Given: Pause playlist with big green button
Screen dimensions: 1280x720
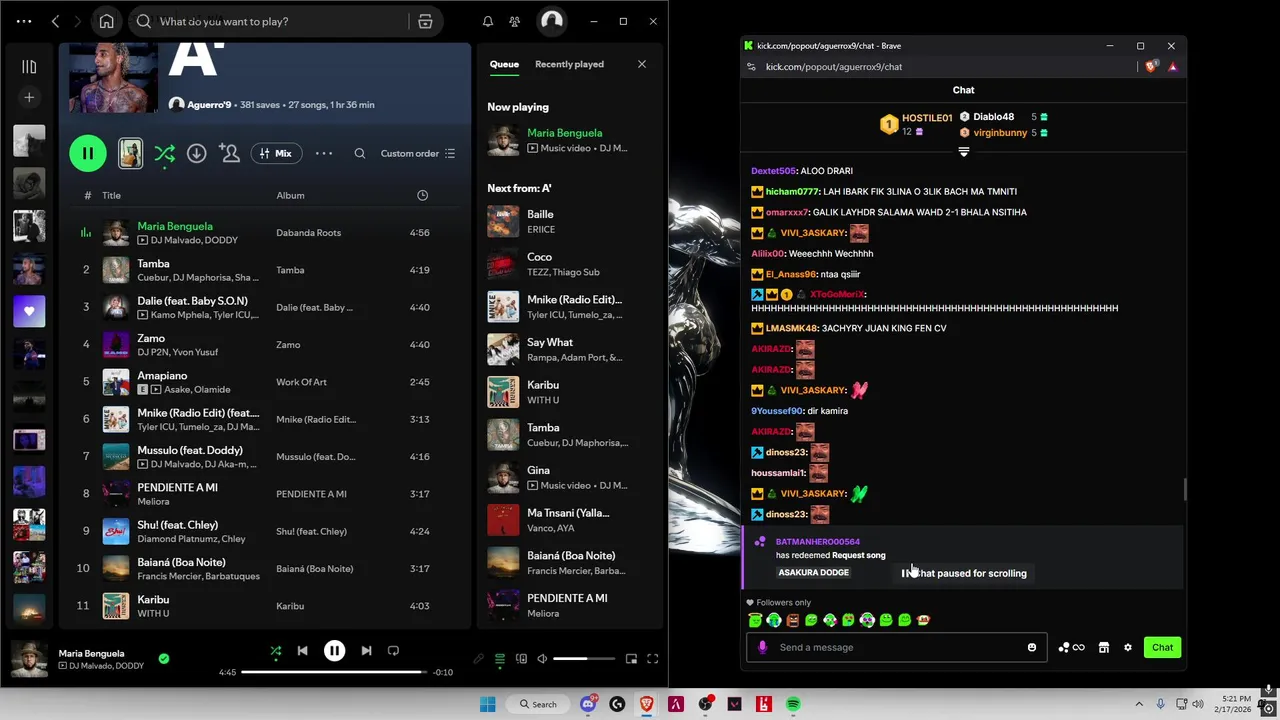Looking at the screenshot, I should tap(88, 153).
